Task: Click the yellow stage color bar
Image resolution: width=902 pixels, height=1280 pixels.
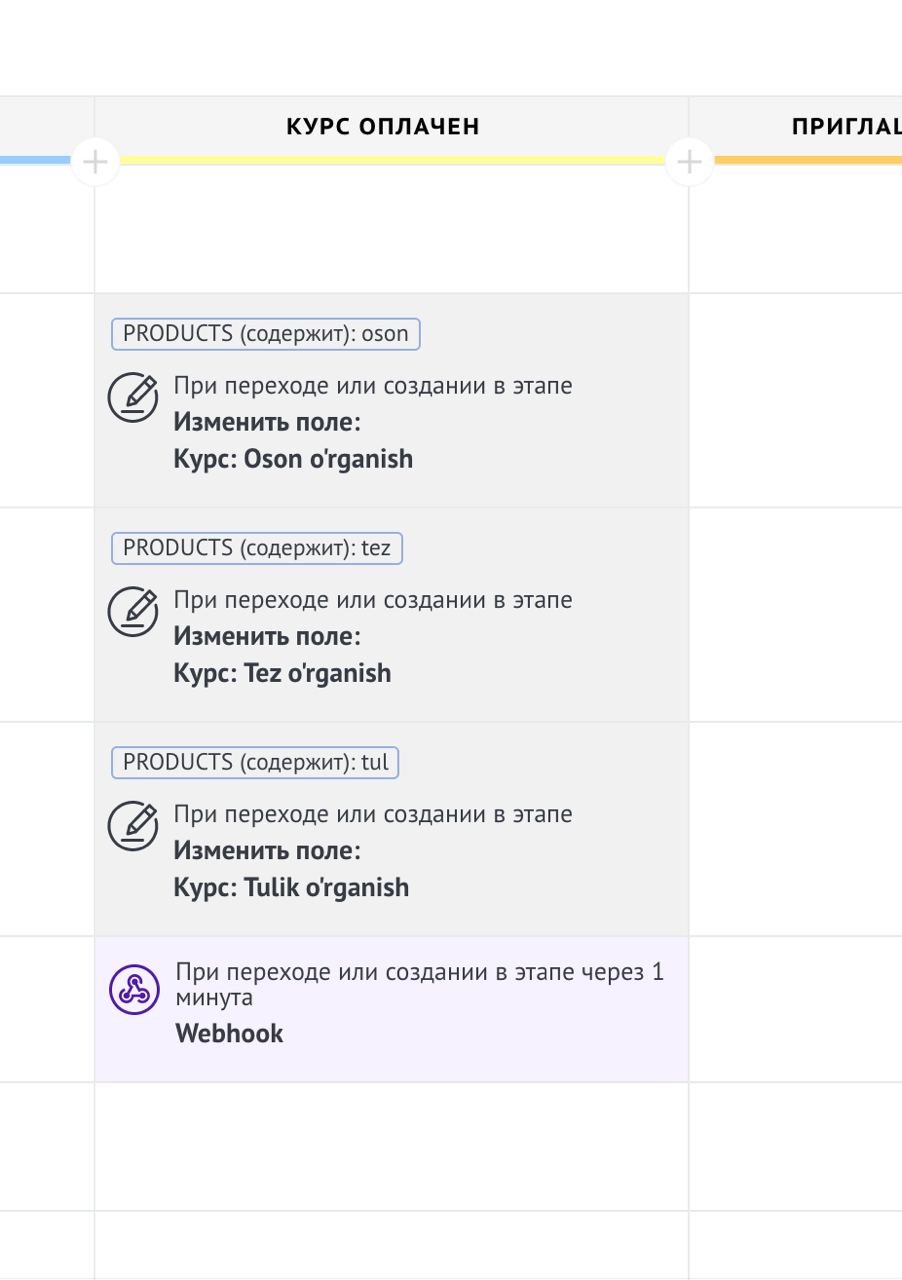Action: coord(392,160)
